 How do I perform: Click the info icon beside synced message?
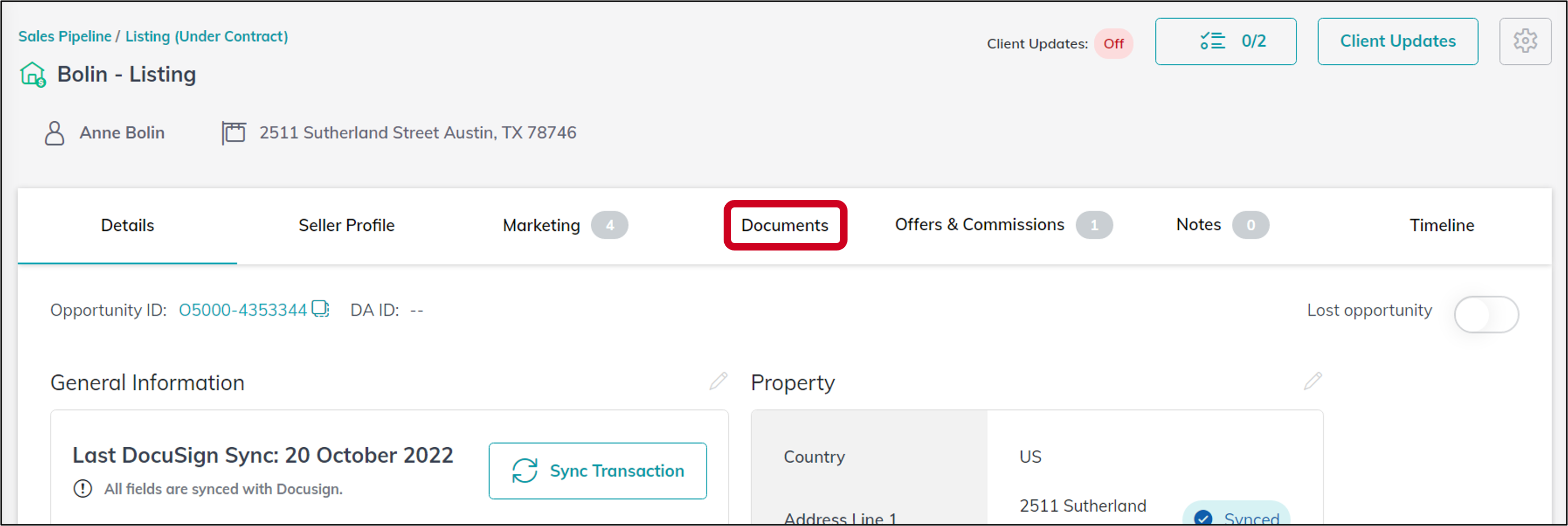tap(83, 489)
